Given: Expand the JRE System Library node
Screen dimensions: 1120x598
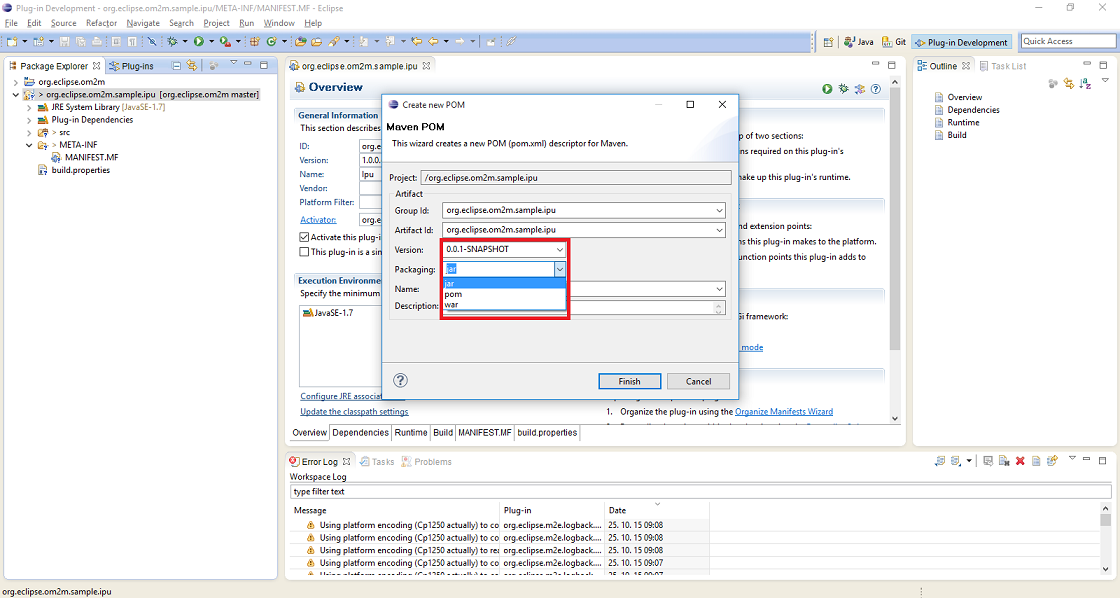Looking at the screenshot, I should (x=29, y=107).
